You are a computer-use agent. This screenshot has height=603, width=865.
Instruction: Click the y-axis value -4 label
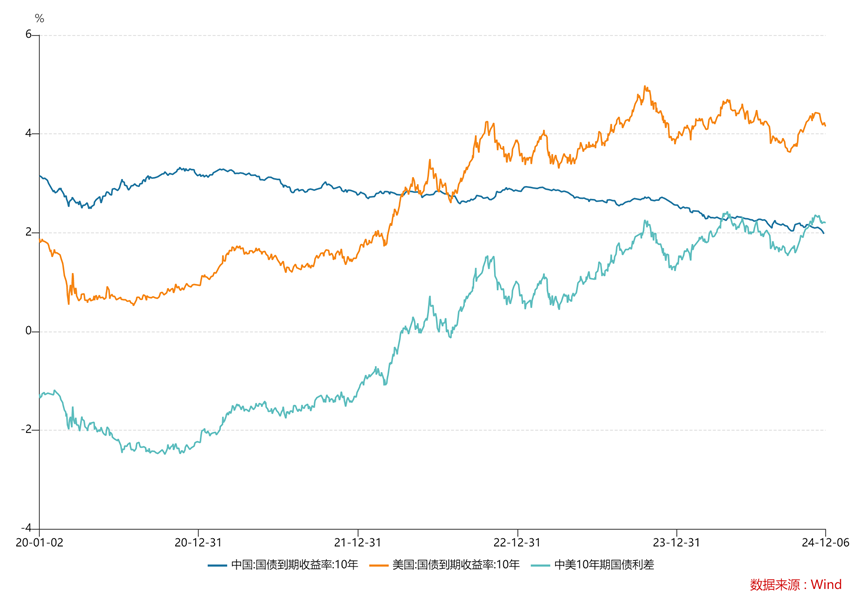click(26, 528)
